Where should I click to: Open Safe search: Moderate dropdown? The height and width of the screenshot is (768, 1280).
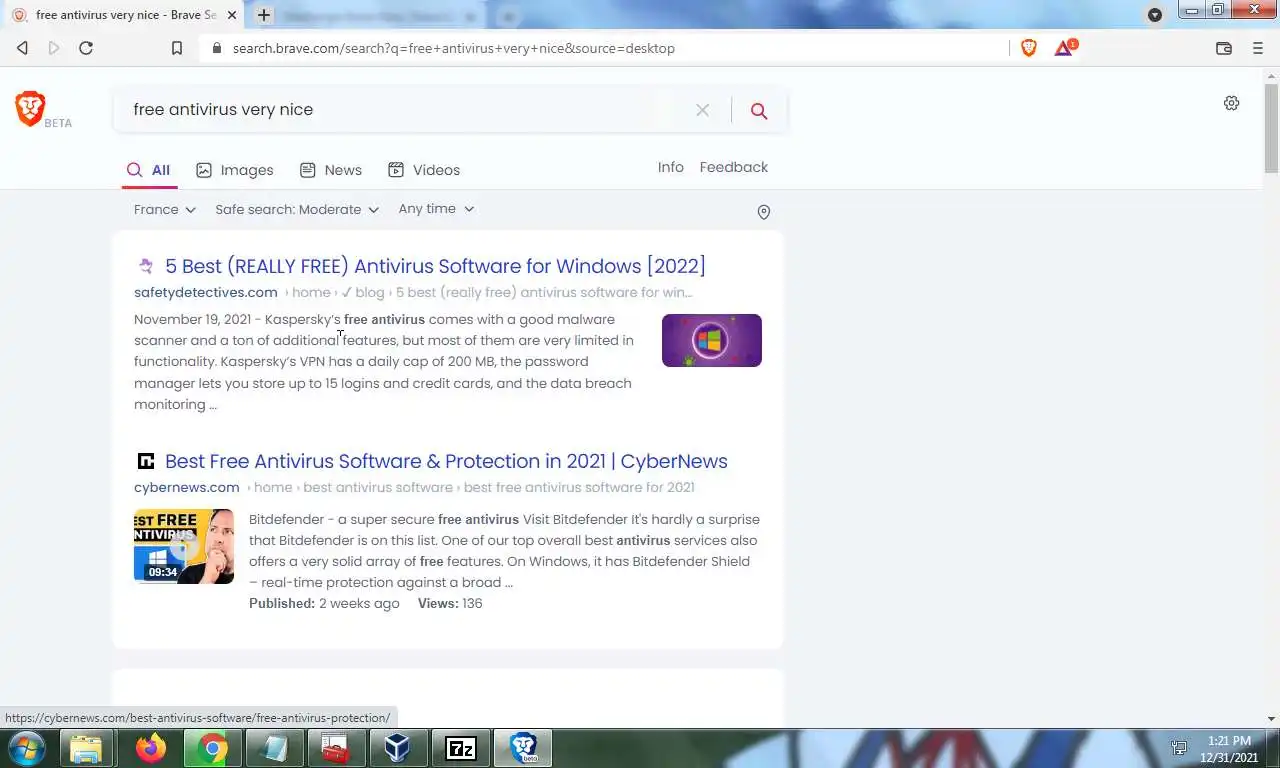click(x=297, y=209)
